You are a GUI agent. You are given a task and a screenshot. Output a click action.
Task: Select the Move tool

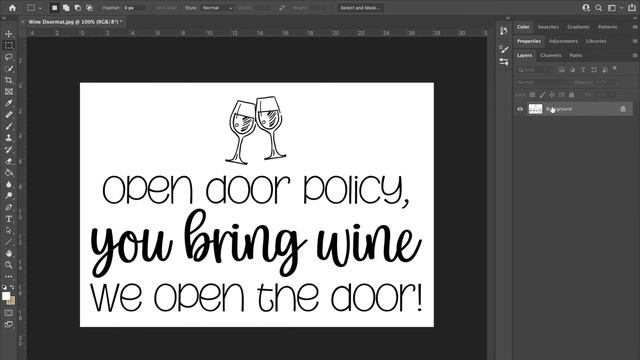tap(9, 34)
